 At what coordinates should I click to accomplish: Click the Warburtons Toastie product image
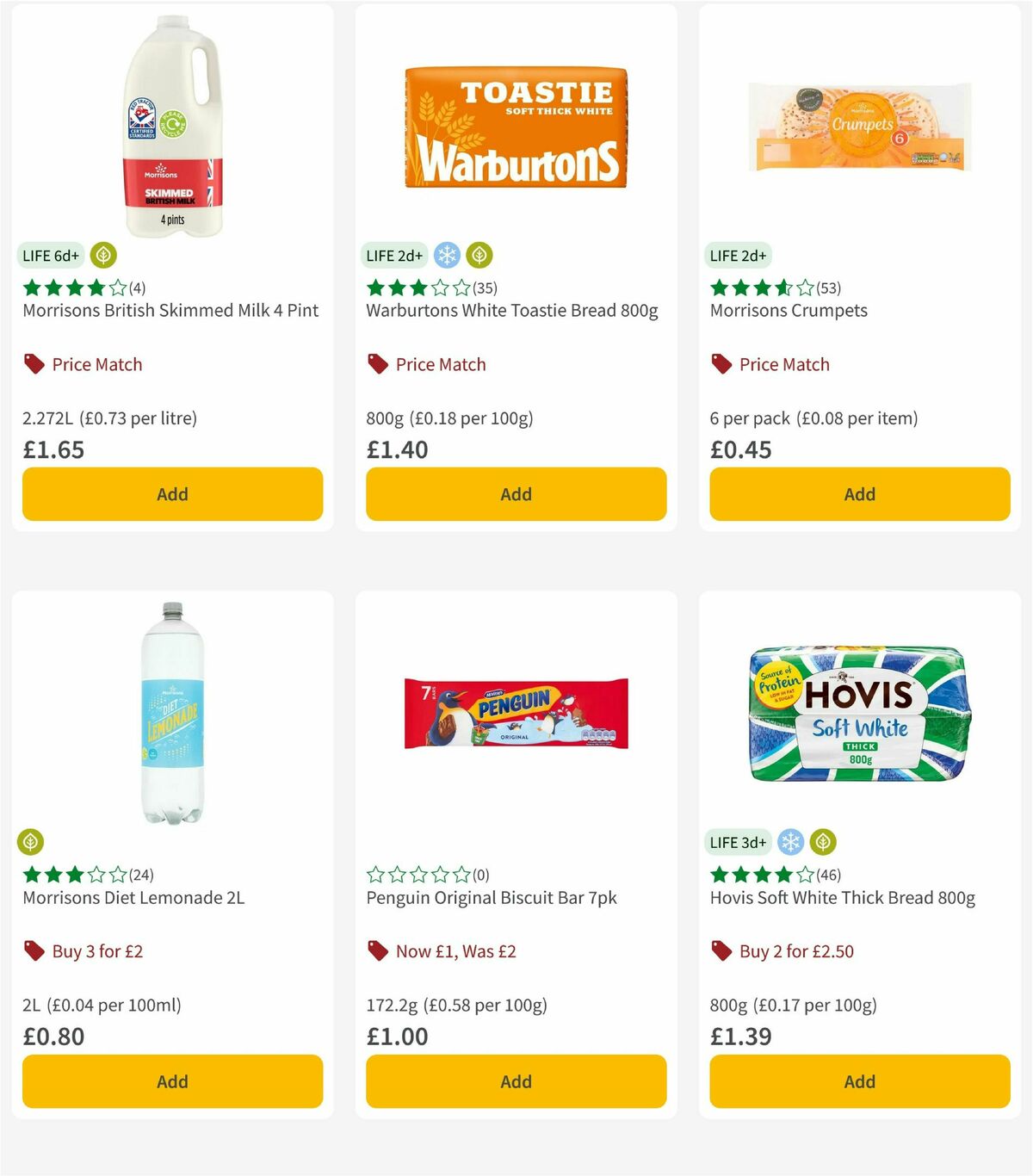(x=515, y=127)
